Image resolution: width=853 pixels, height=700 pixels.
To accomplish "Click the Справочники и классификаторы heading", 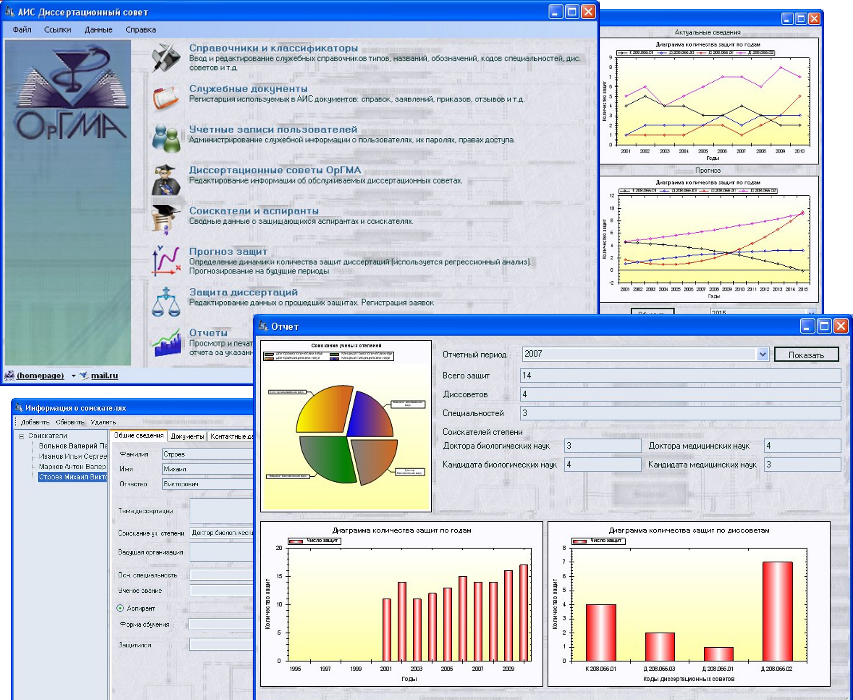I will click(x=274, y=48).
